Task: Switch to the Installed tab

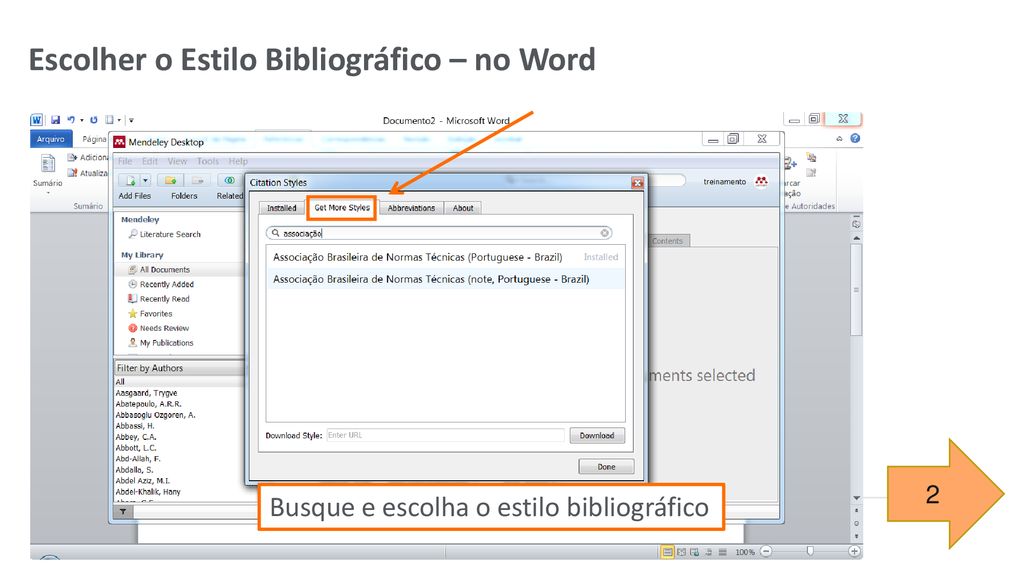Action: coord(281,208)
